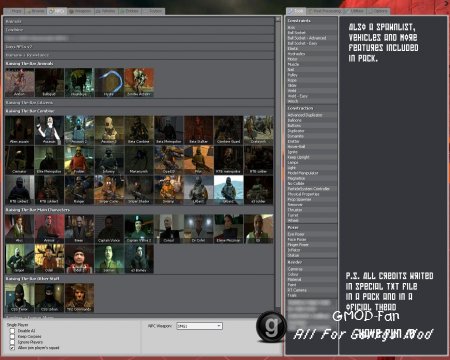Choose the Advanced Duplicator tool
450x360 pixels.
tap(305, 115)
